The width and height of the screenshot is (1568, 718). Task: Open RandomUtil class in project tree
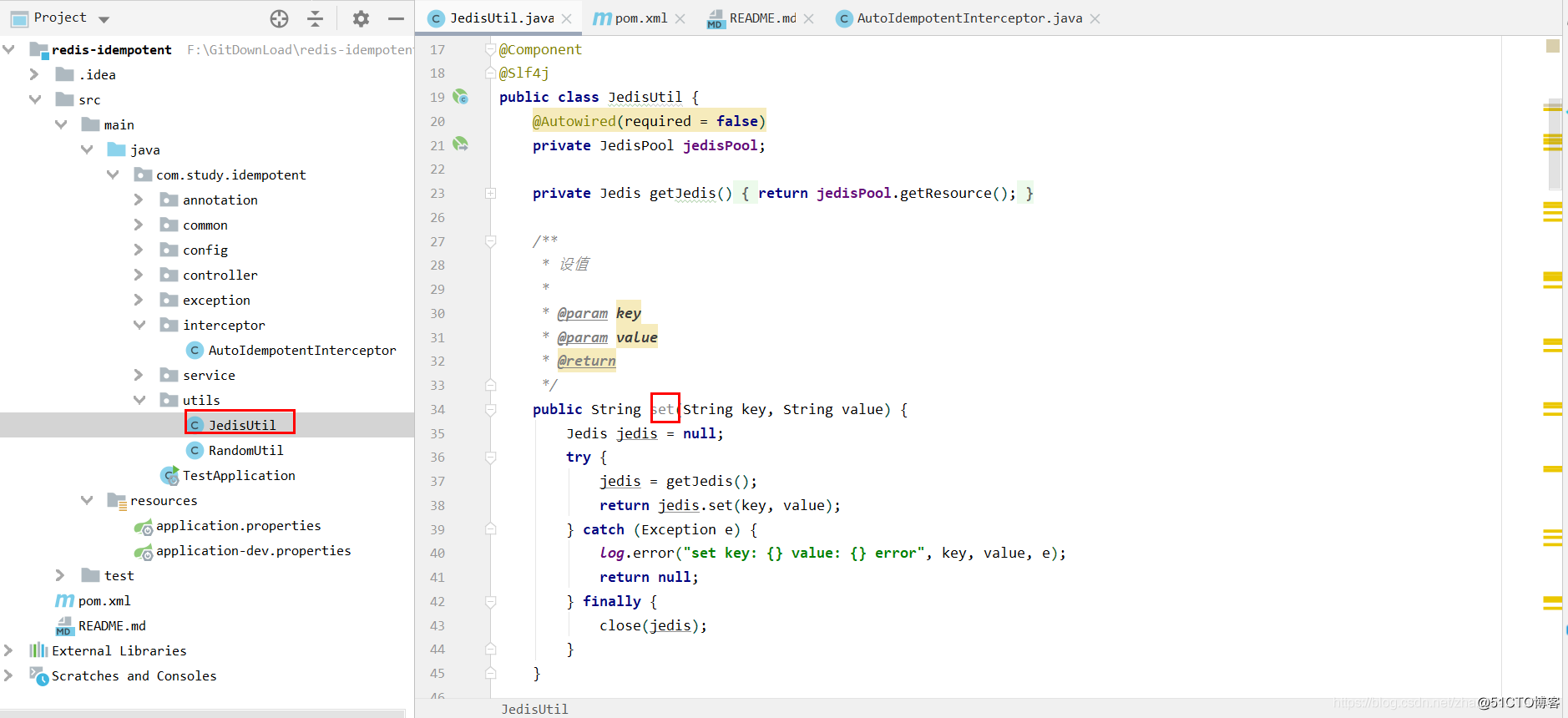[245, 450]
